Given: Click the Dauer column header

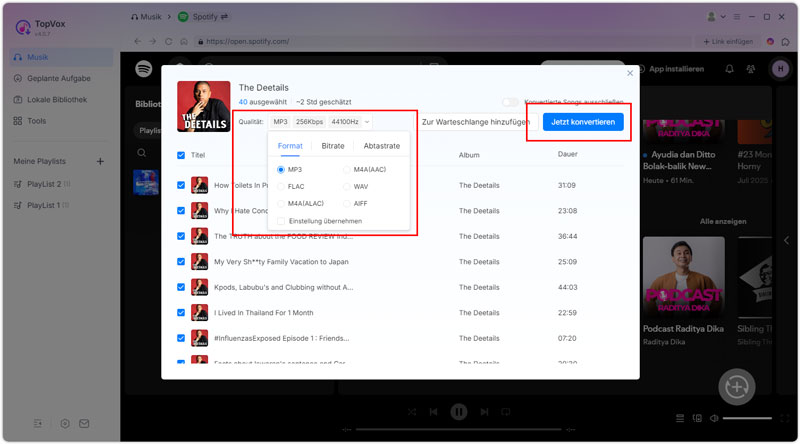Looking at the screenshot, I should (567, 154).
